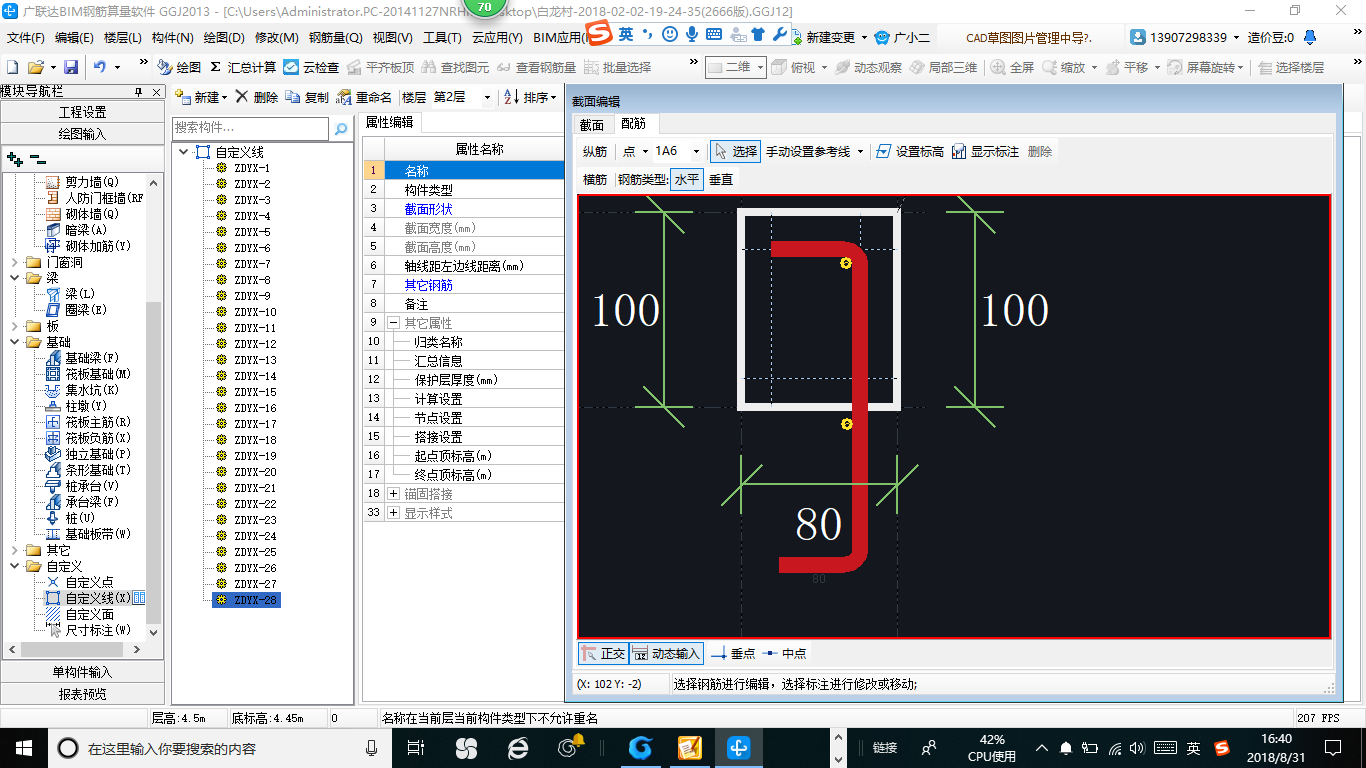The image size is (1366, 768).
Task: Select 集水坑(K) in navigation tree
Action: (x=91, y=390)
